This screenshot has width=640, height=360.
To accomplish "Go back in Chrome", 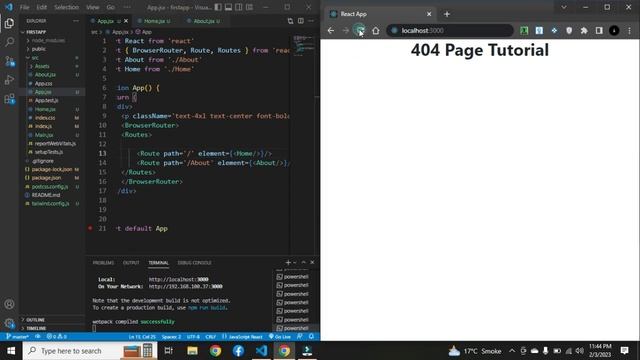I will (x=331, y=30).
